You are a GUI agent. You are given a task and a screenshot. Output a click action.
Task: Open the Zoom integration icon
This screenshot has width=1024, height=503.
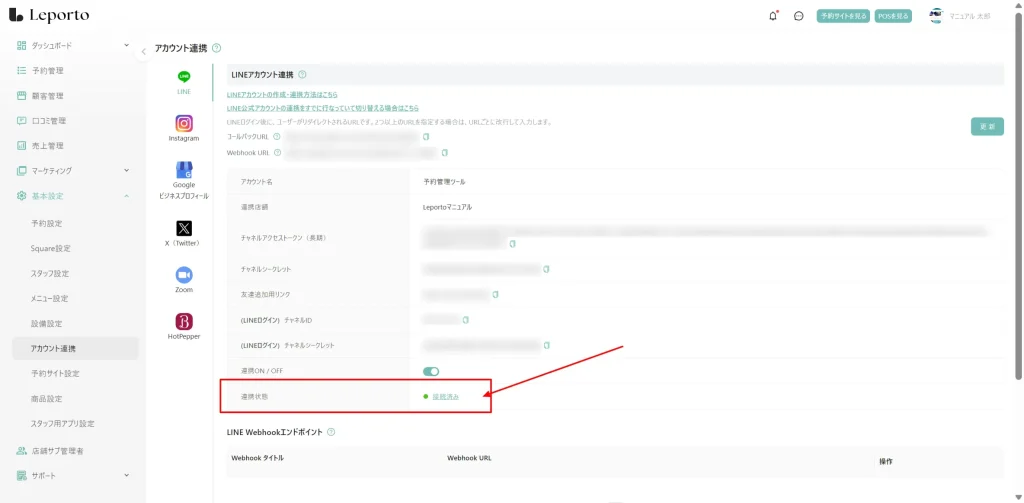[184, 275]
